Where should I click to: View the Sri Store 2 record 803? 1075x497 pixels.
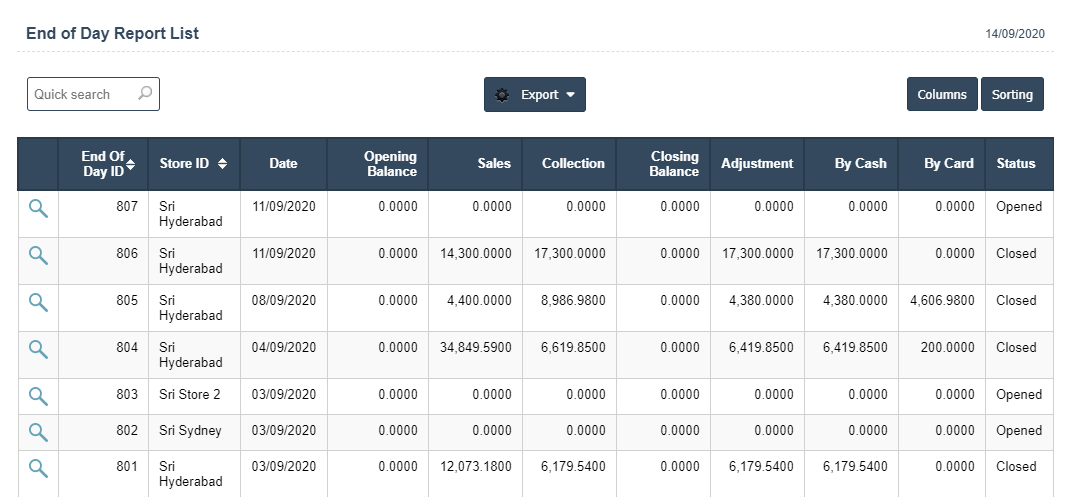(38, 396)
